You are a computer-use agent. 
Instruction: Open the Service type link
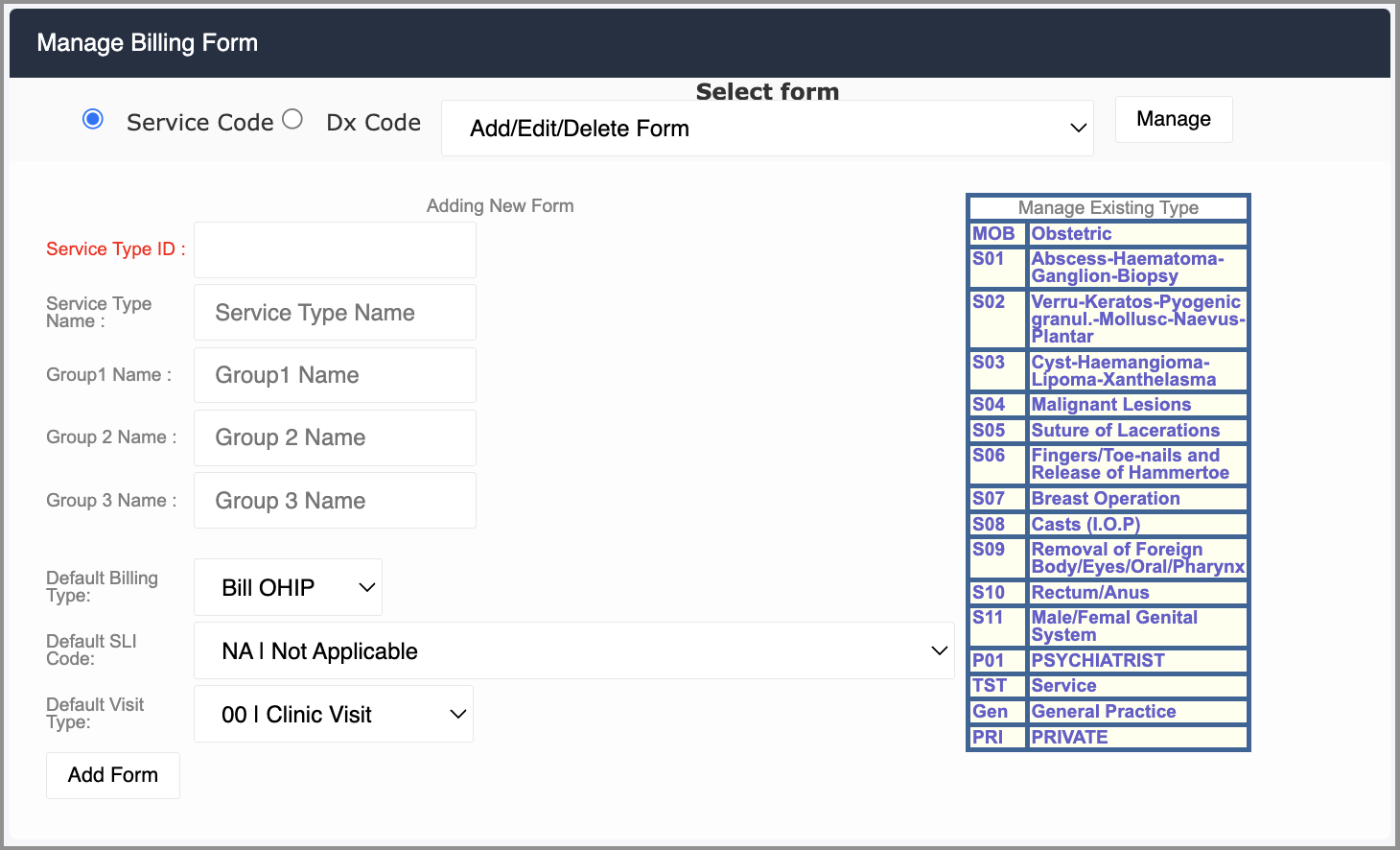tap(1064, 685)
